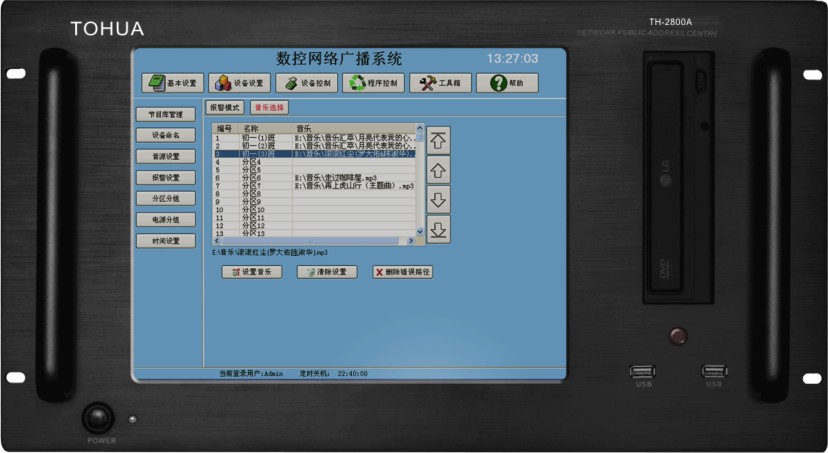The image size is (828, 453).
Task: Click the 名称 column header
Action: [x=265, y=128]
